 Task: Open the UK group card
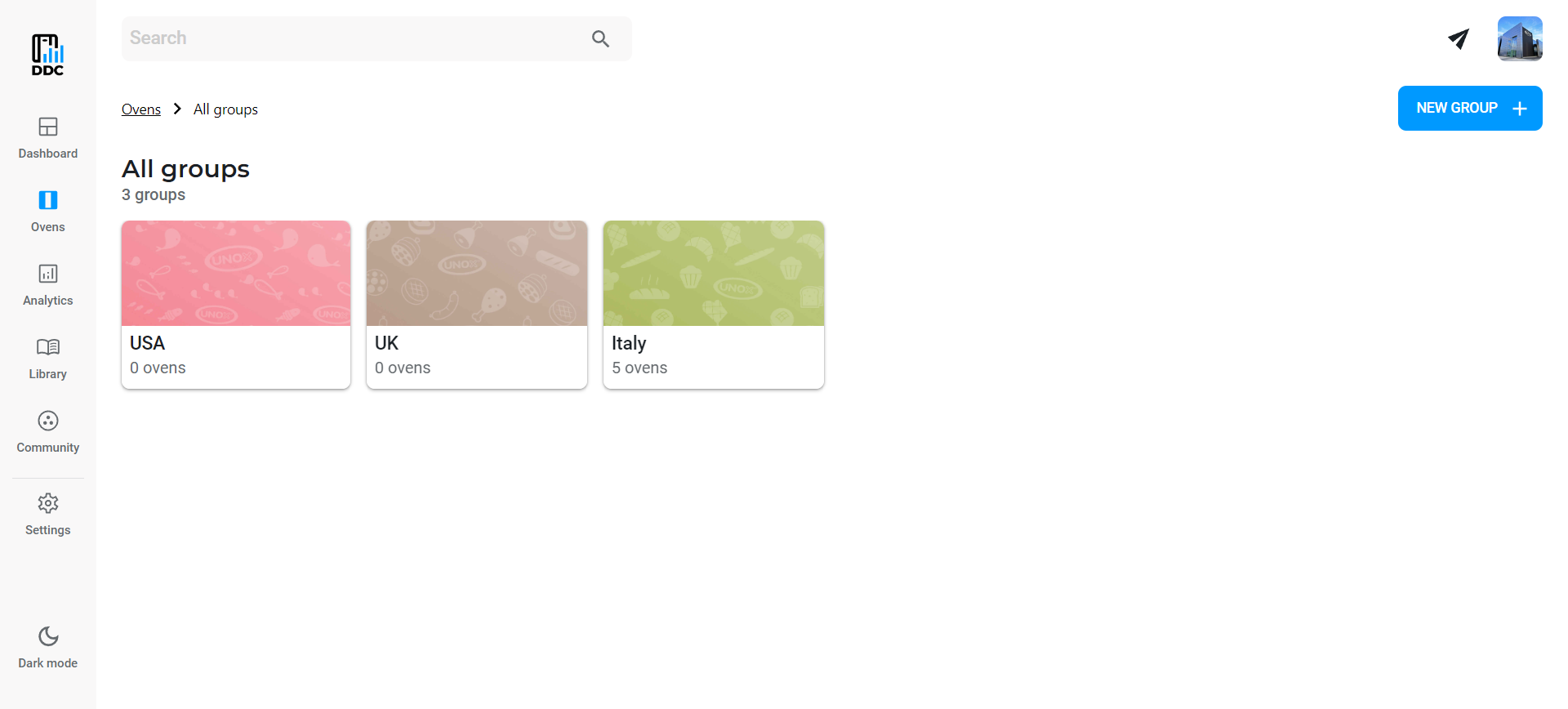[x=476, y=305]
